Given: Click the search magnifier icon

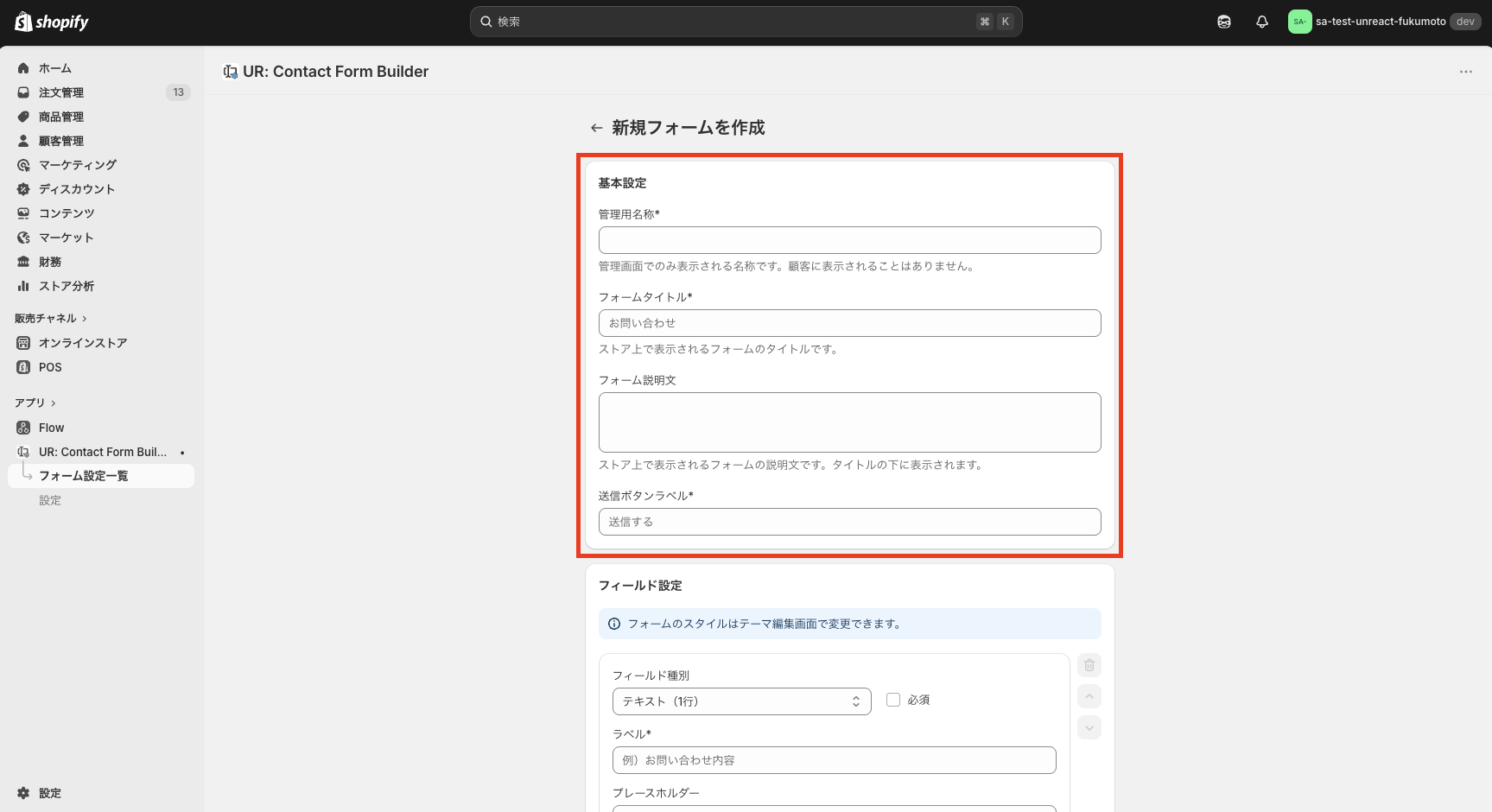Looking at the screenshot, I should pyautogui.click(x=486, y=22).
